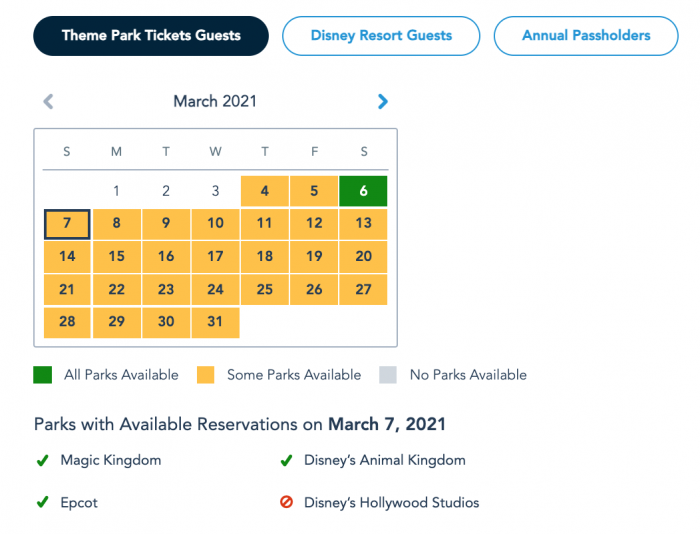Select March 6 on the calendar
Screen dimensions: 700x534
pyautogui.click(x=363, y=191)
